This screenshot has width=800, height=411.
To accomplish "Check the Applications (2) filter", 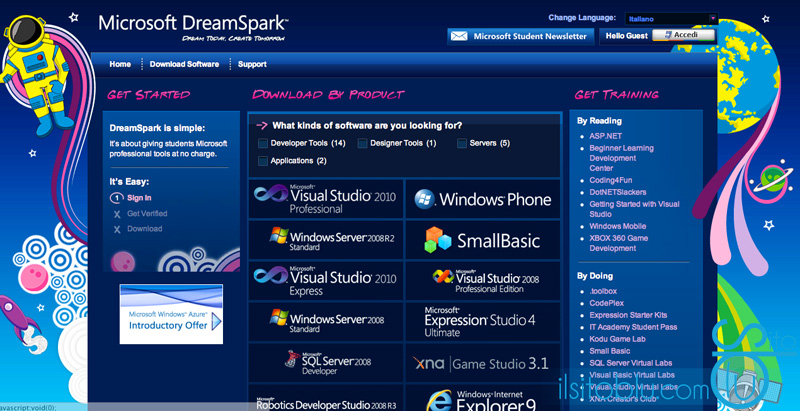I will (263, 161).
